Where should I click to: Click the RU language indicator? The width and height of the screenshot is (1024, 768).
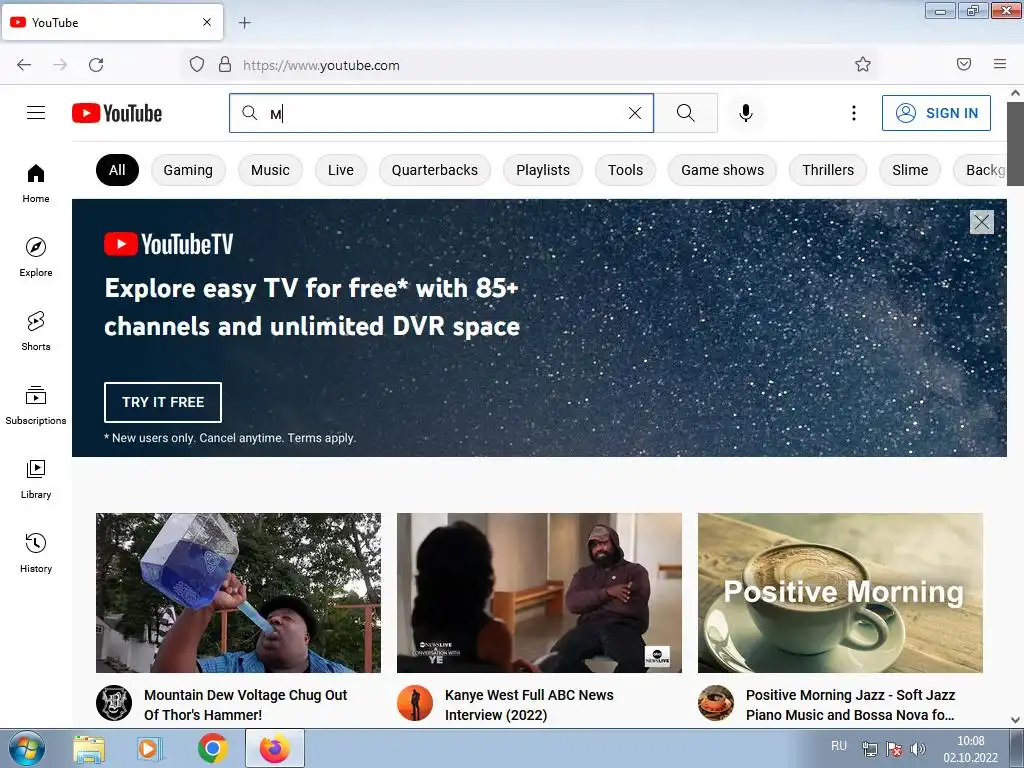(x=839, y=746)
